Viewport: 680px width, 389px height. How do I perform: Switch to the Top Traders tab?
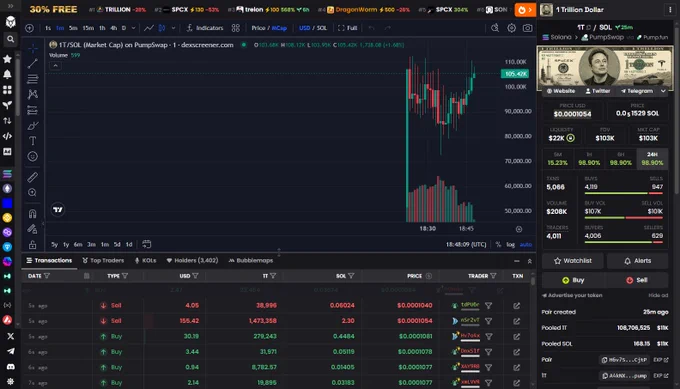click(103, 261)
